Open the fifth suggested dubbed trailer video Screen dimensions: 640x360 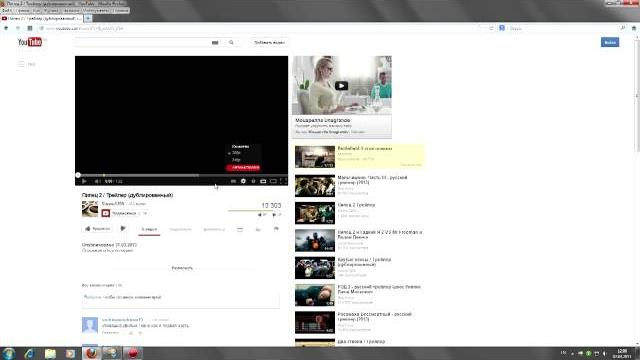click(359, 268)
